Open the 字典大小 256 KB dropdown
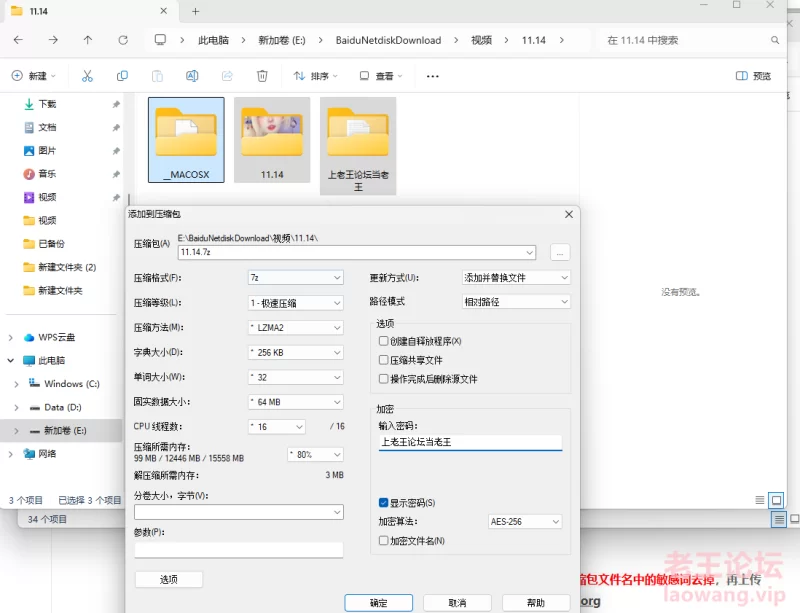 tap(295, 352)
